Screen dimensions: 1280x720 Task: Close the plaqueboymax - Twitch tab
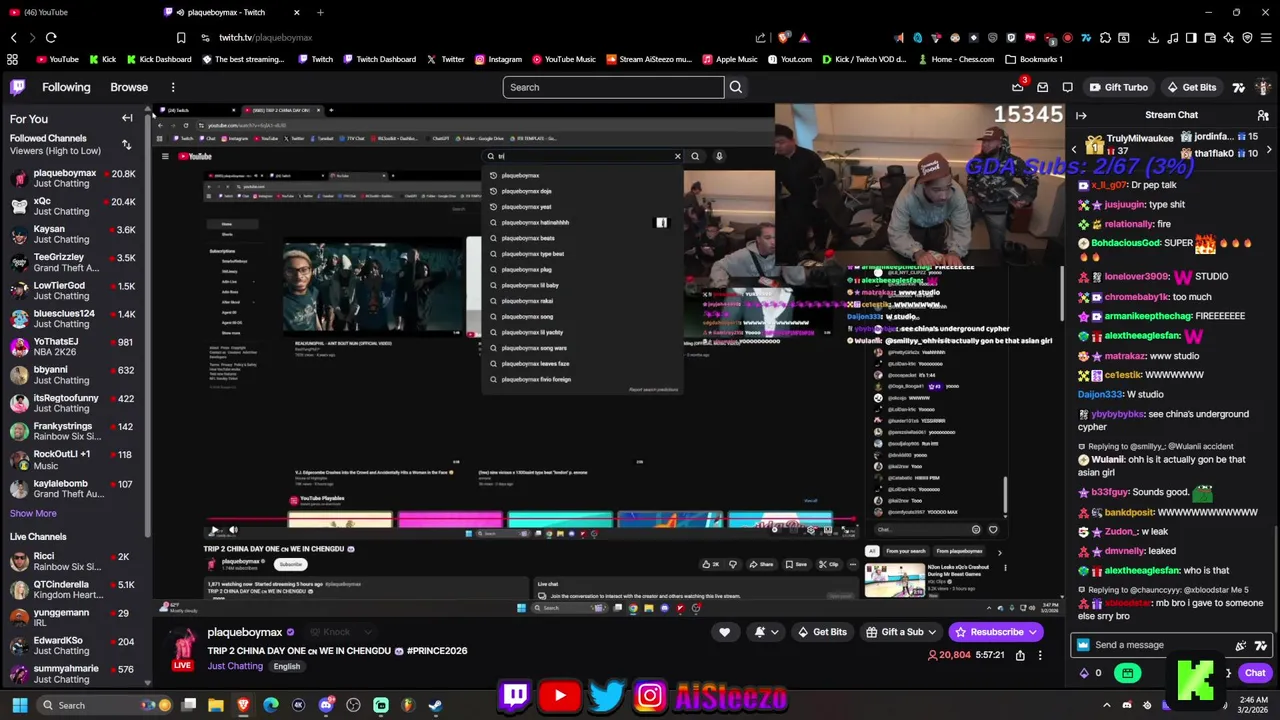click(x=297, y=12)
